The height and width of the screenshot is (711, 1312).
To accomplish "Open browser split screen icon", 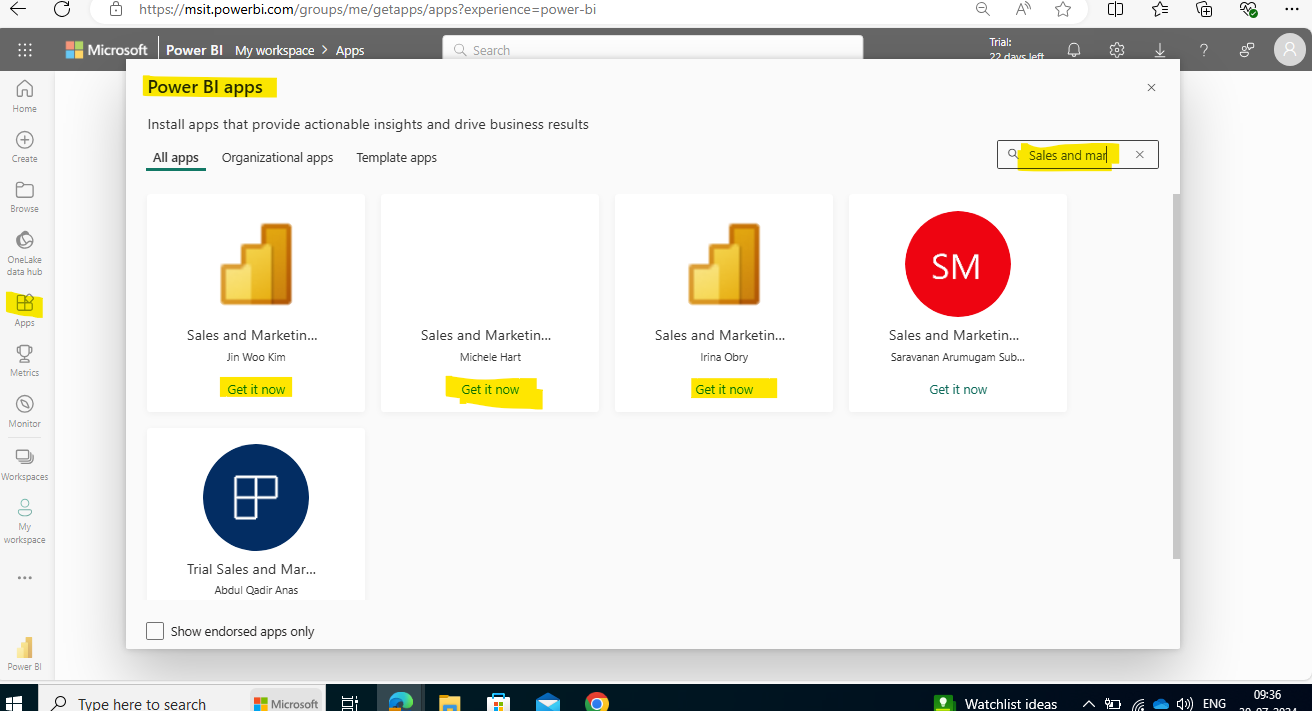I will (1115, 9).
